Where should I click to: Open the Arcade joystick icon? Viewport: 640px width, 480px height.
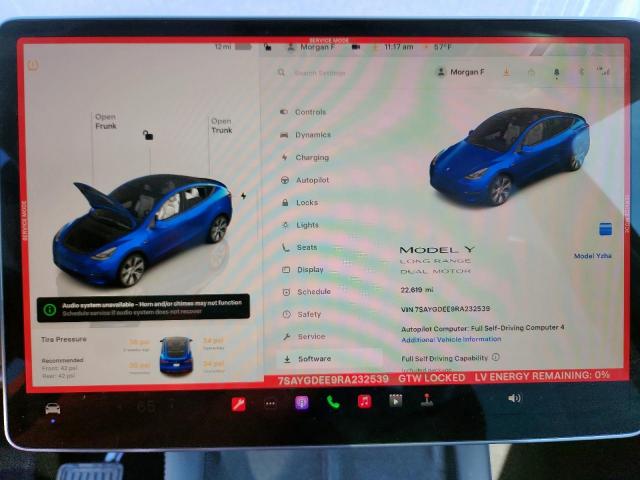tap(427, 400)
